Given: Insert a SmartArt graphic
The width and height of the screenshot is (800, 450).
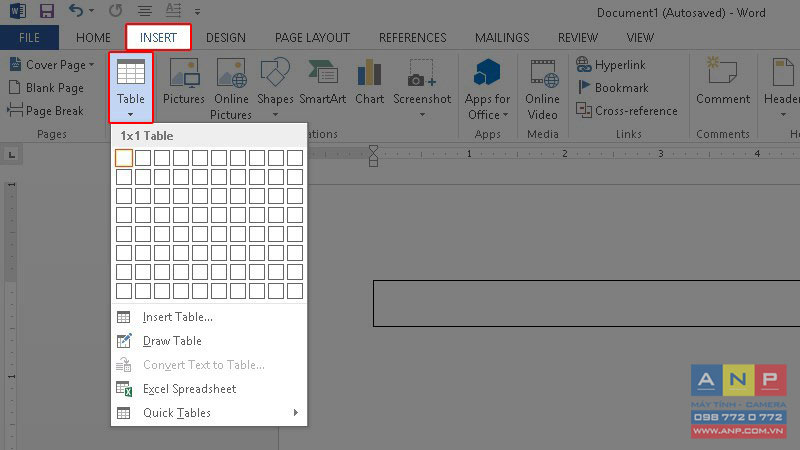Looking at the screenshot, I should [x=322, y=81].
